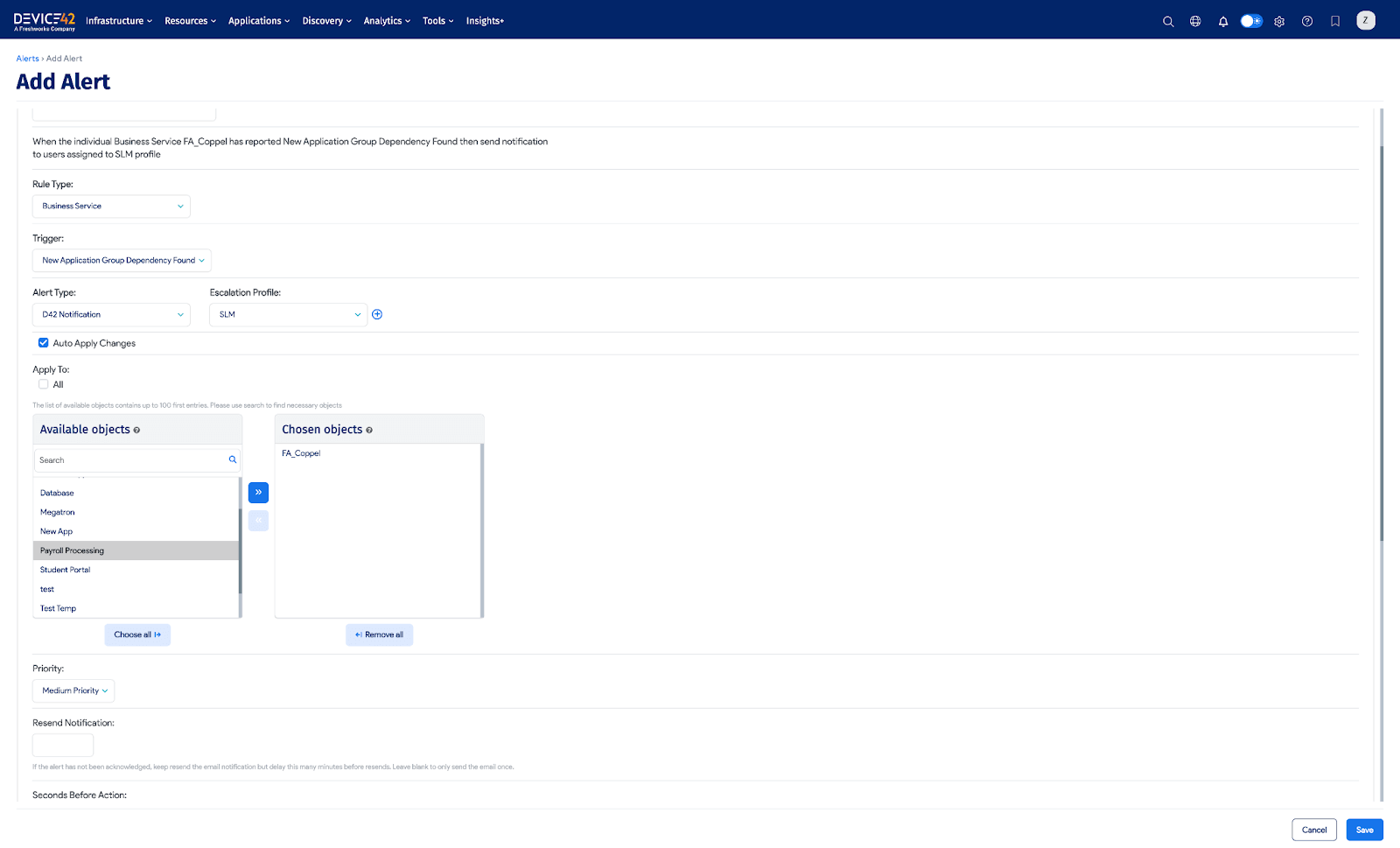Click the Save button
The width and height of the screenshot is (1400, 848).
click(x=1364, y=830)
